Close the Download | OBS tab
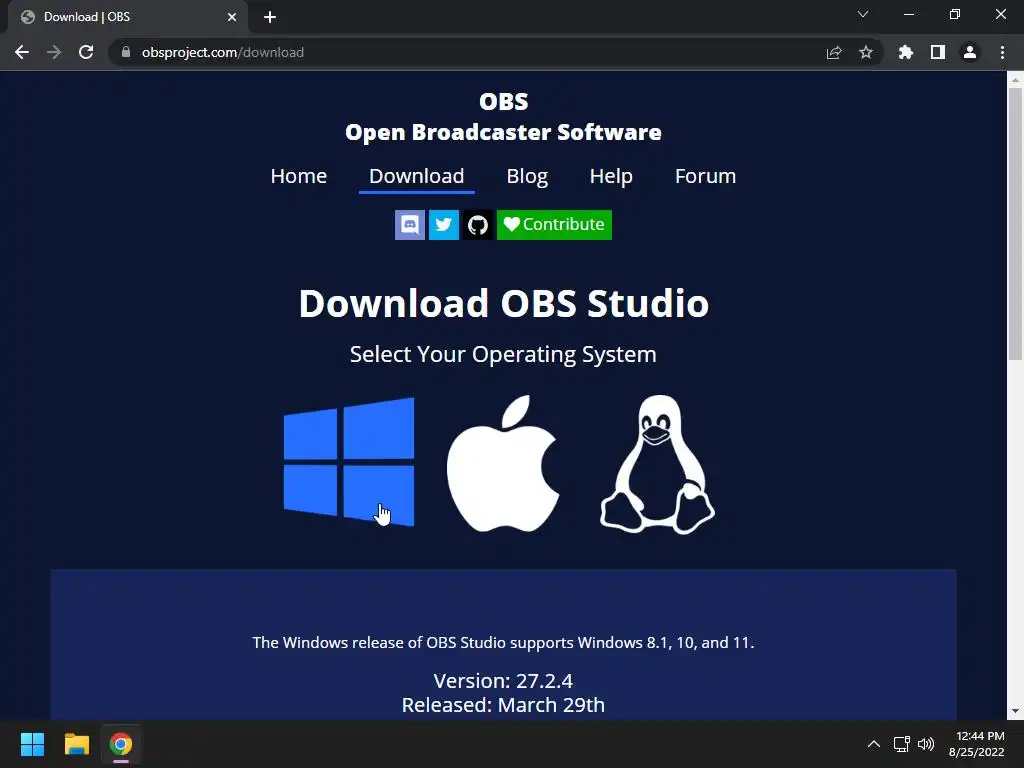The height and width of the screenshot is (768, 1024). pyautogui.click(x=232, y=17)
